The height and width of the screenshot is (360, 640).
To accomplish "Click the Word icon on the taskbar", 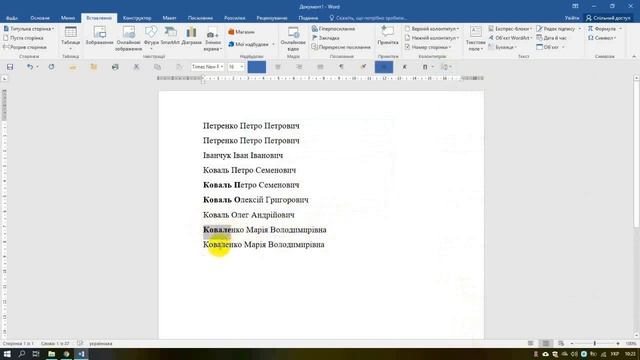I will pyautogui.click(x=81, y=354).
